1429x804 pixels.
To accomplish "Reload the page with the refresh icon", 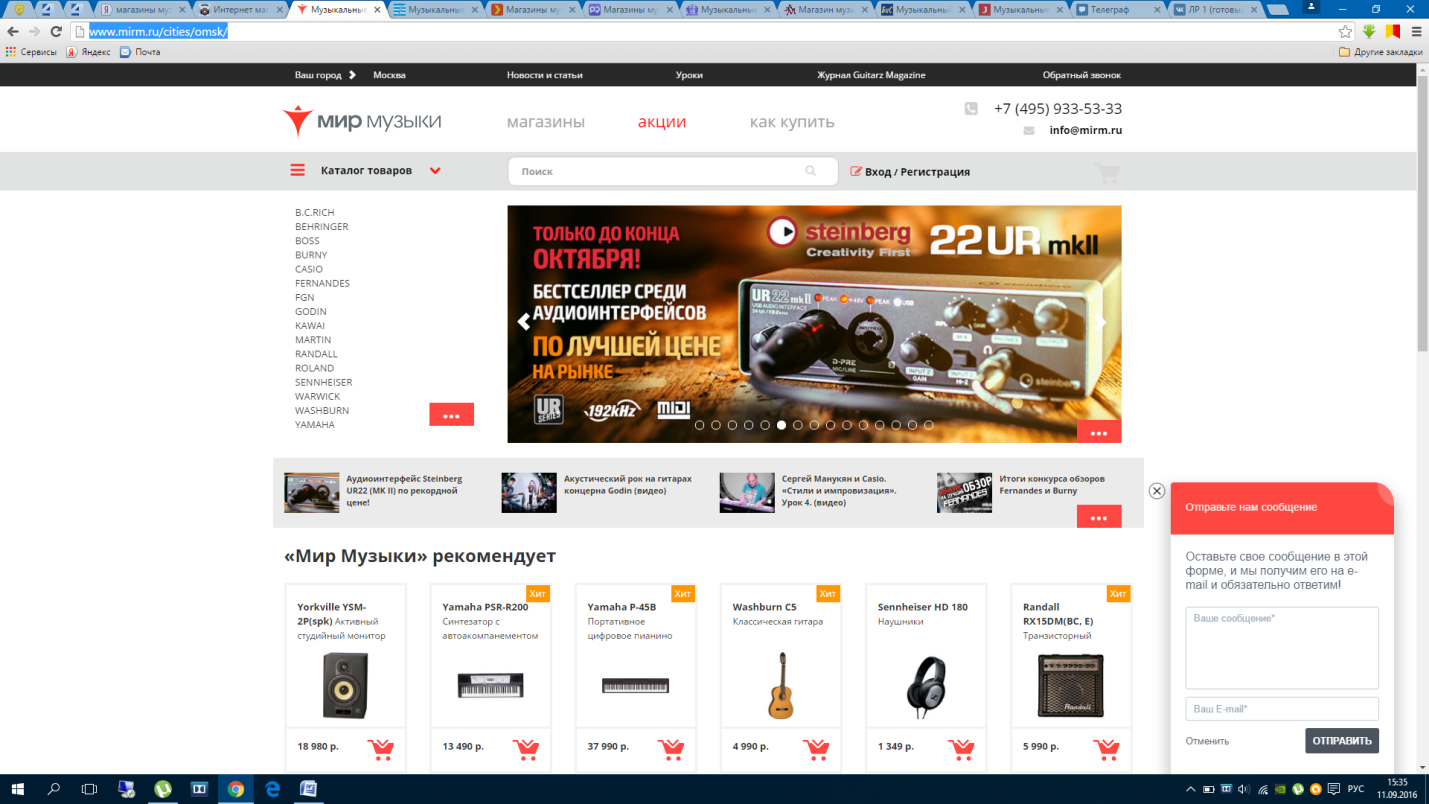I will click(56, 32).
